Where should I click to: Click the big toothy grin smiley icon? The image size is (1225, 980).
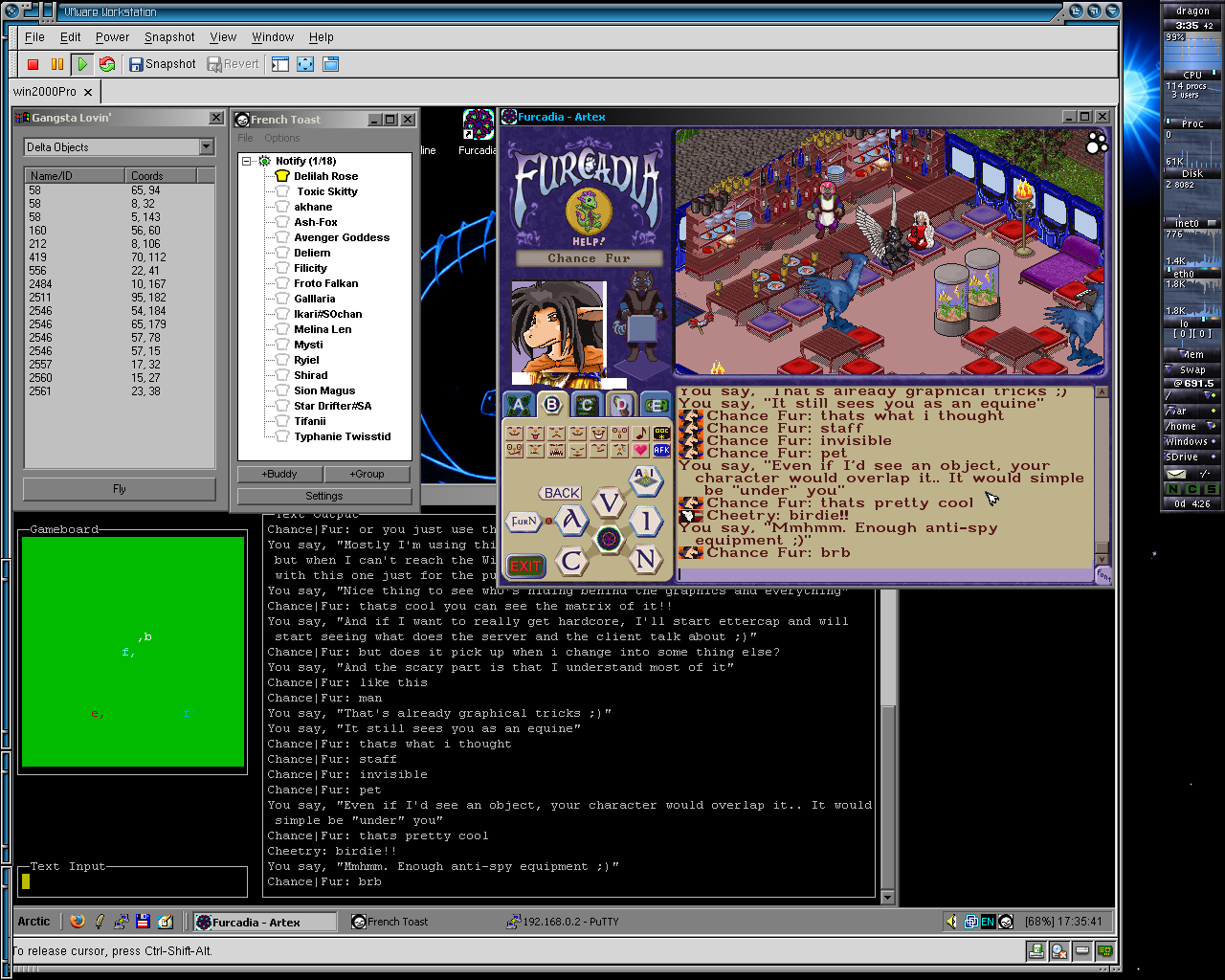click(598, 434)
